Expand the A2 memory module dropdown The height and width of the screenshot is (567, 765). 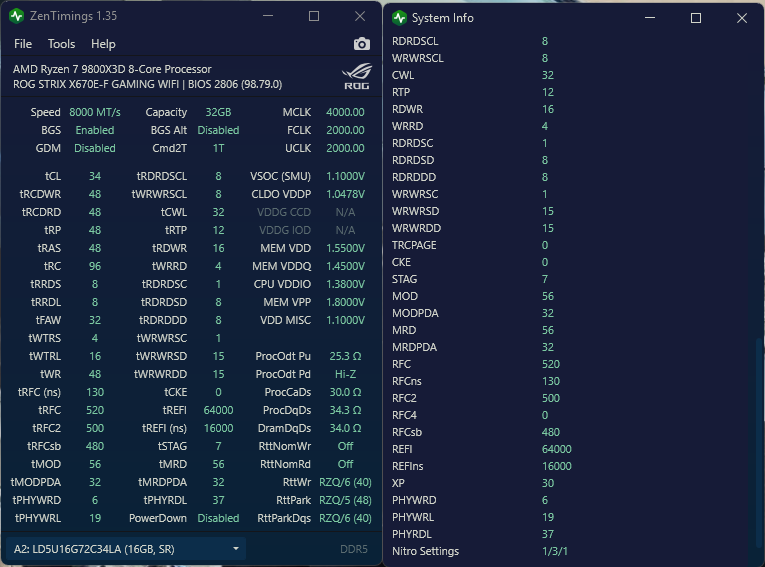point(126,549)
